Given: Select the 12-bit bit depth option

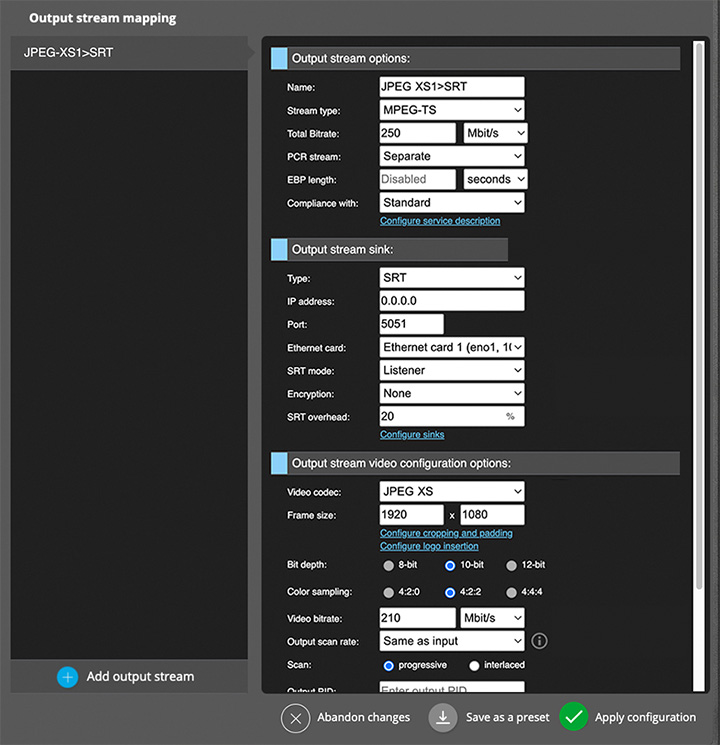Looking at the screenshot, I should [512, 565].
